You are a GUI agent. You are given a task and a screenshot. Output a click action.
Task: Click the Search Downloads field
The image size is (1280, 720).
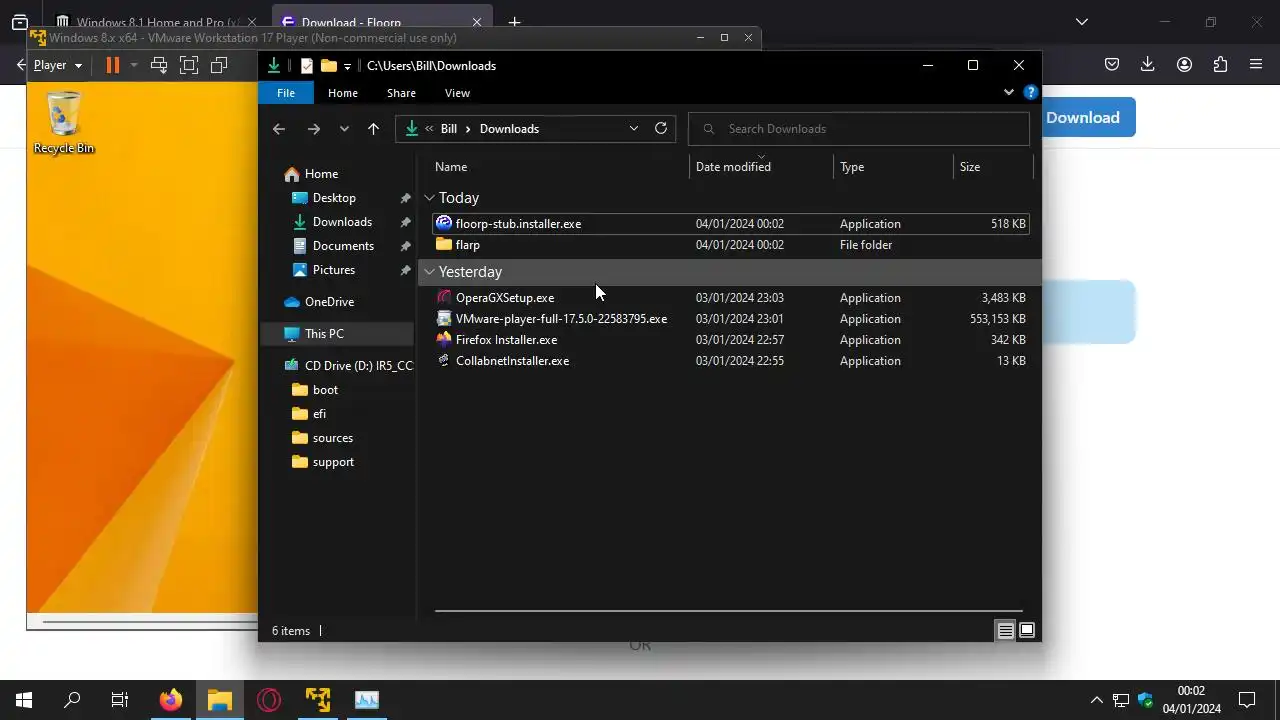point(859,128)
